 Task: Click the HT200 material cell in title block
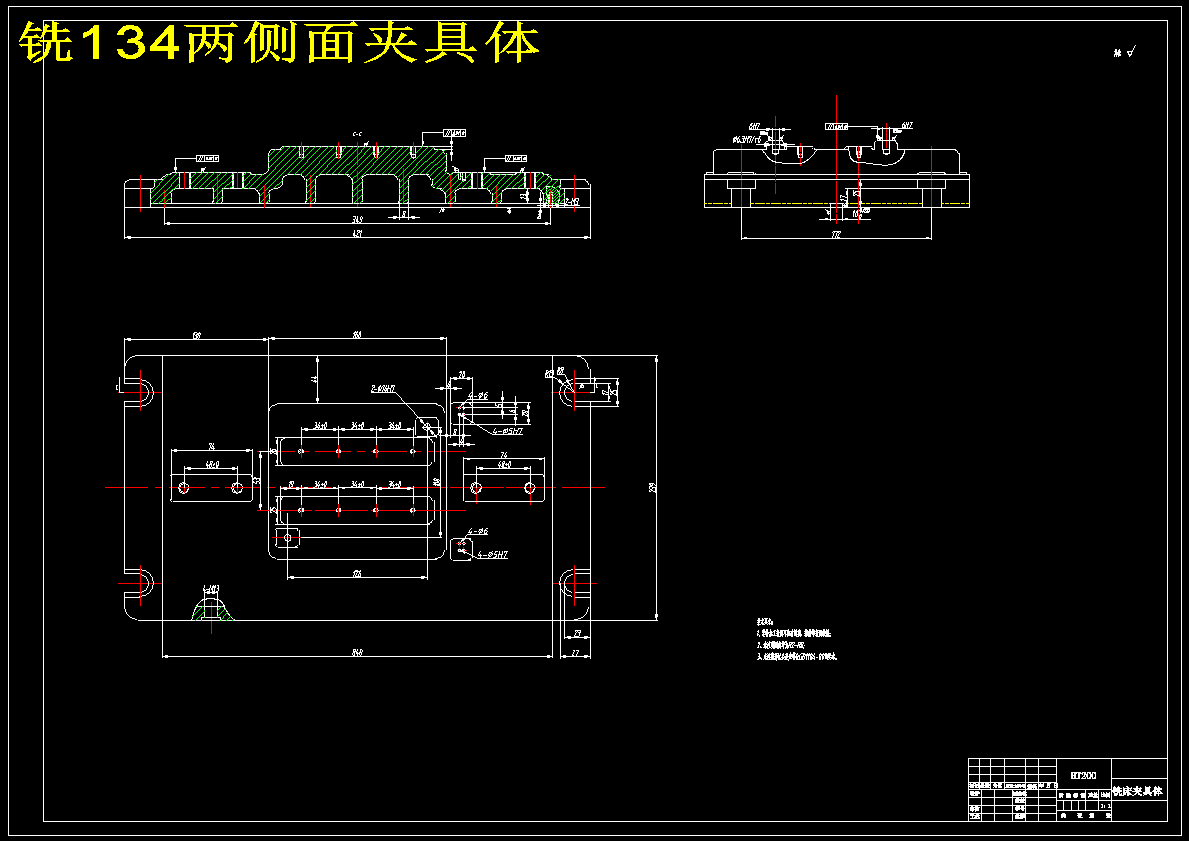[1083, 775]
